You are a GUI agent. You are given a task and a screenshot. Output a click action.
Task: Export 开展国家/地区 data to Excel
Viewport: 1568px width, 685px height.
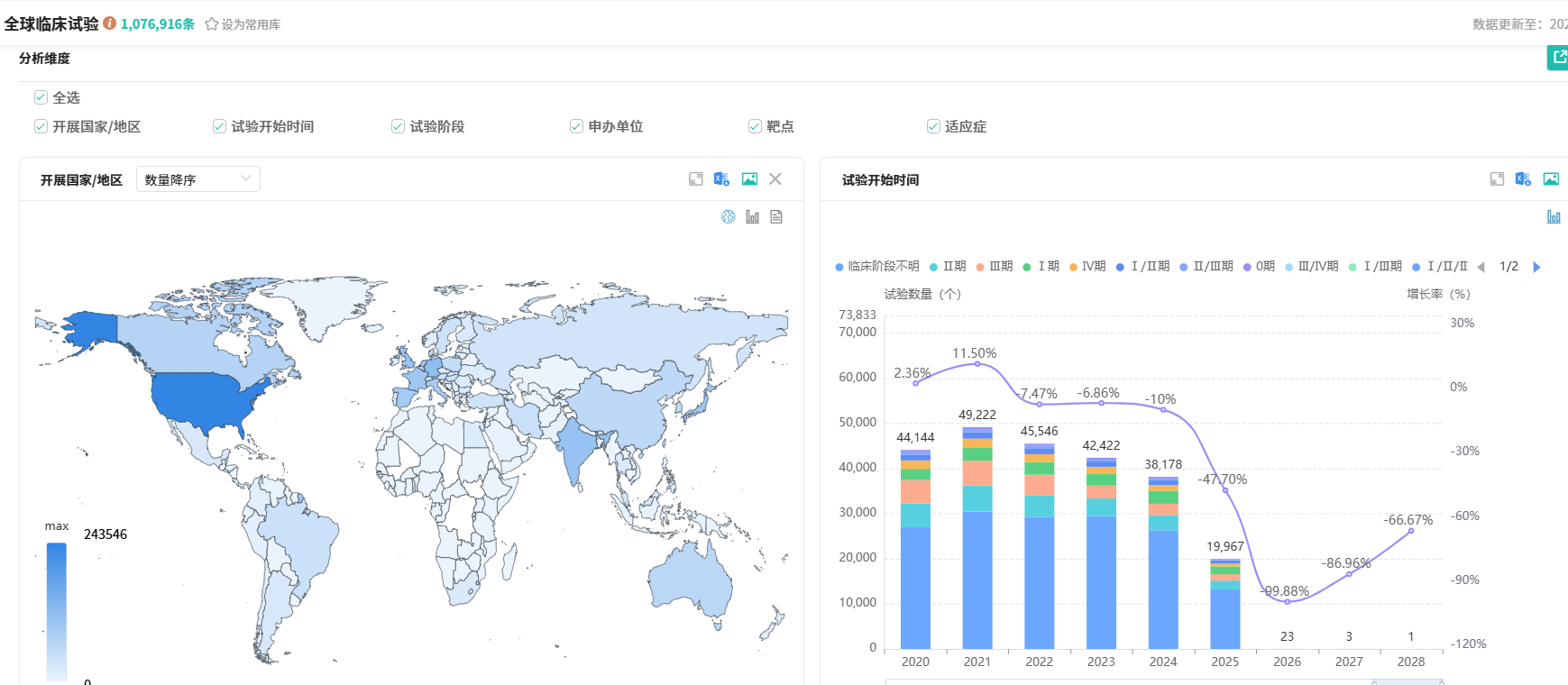tap(721, 179)
